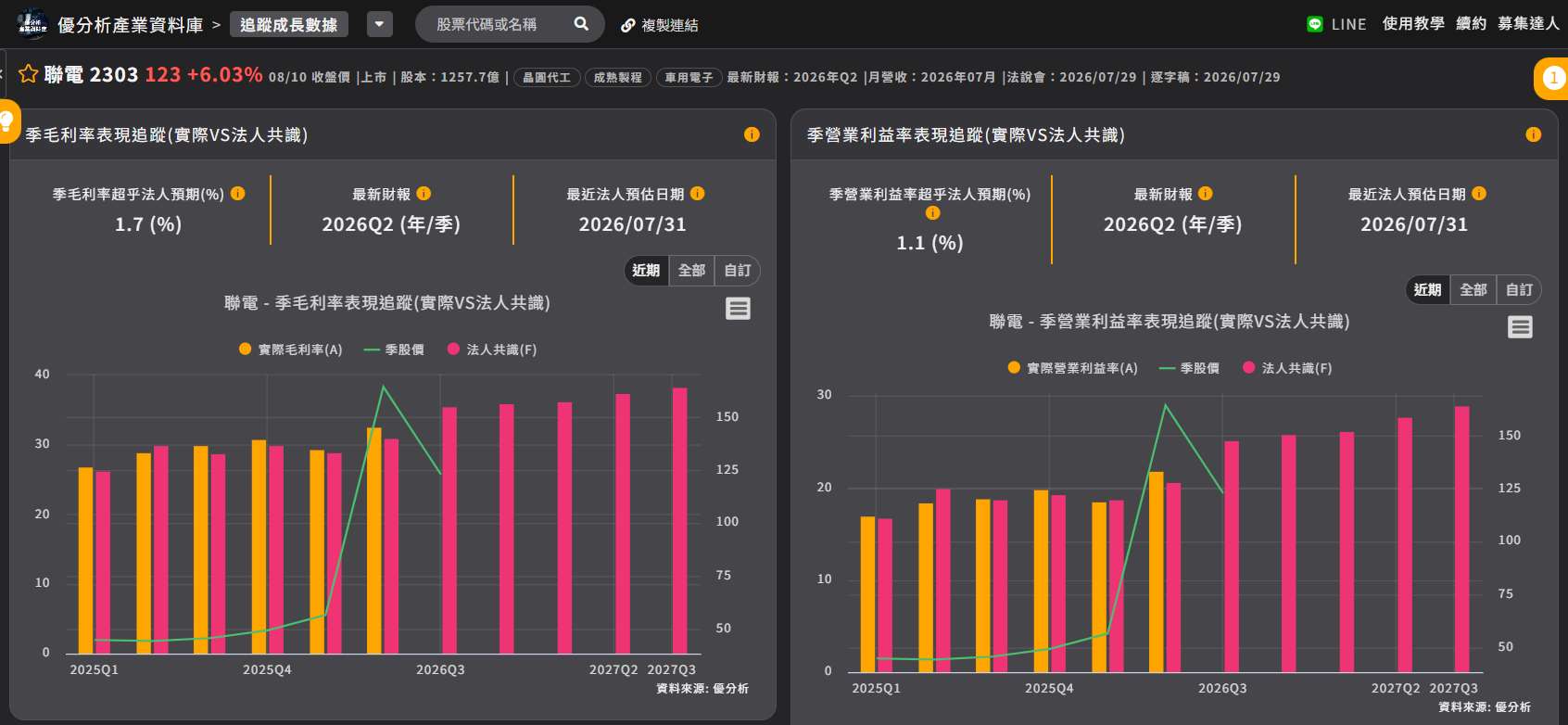Screen dimensions: 1568x725
Task: Click info icon beside 最新財報 in gross margin panel
Action: pos(424,194)
